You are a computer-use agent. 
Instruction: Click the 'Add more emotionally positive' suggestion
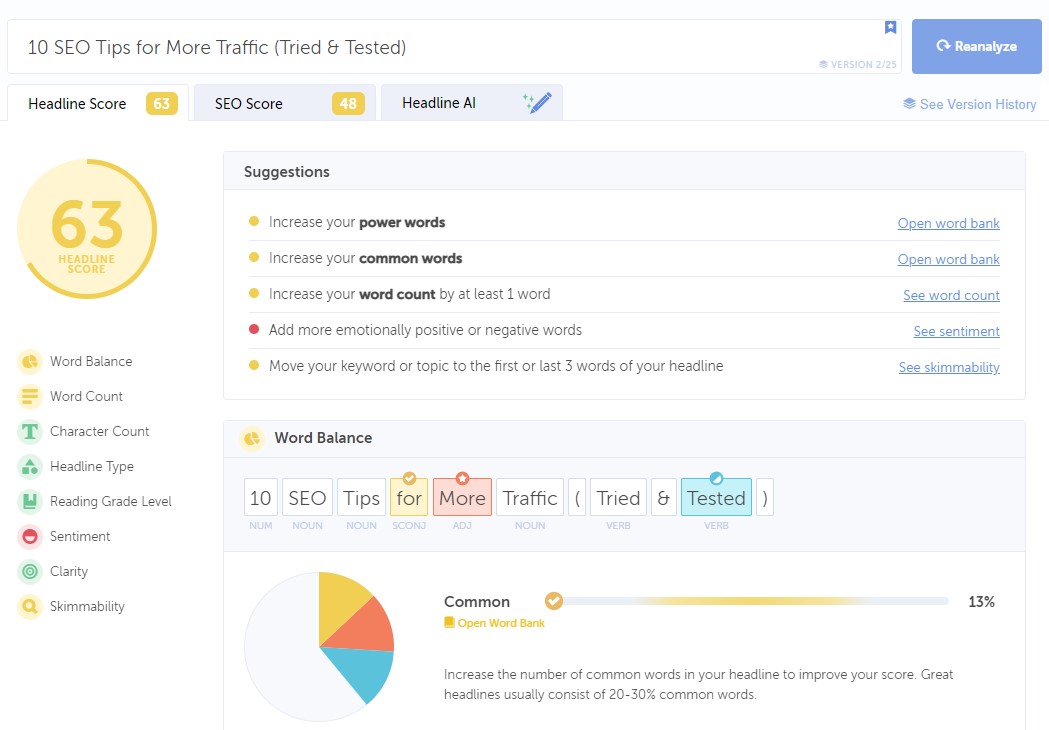[425, 330]
